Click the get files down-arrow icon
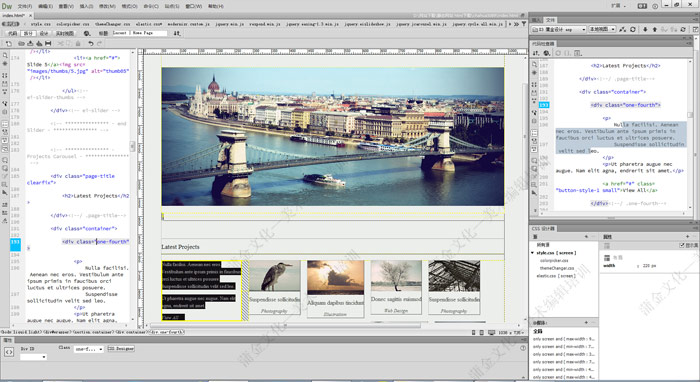The image size is (700, 382). tap(645, 29)
